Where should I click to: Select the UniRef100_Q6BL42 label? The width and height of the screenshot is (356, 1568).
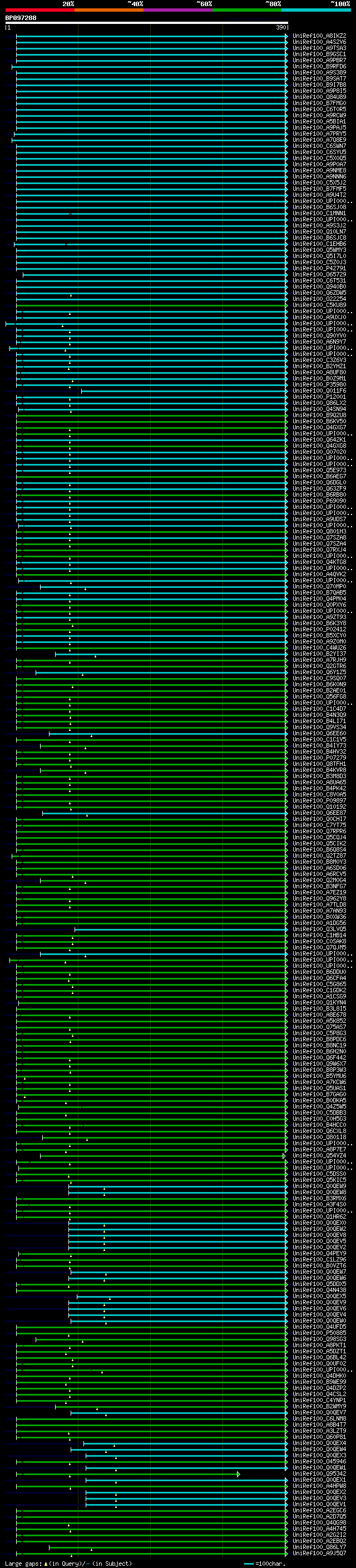[x=319, y=1357]
